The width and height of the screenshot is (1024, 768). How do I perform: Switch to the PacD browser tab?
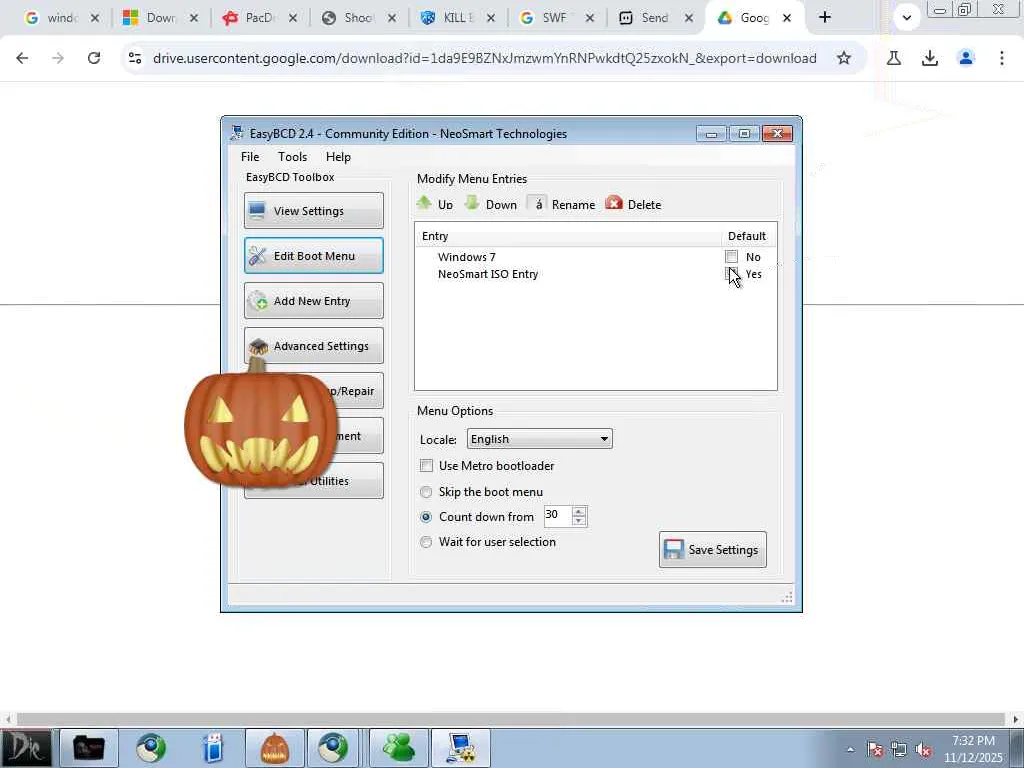(260, 18)
